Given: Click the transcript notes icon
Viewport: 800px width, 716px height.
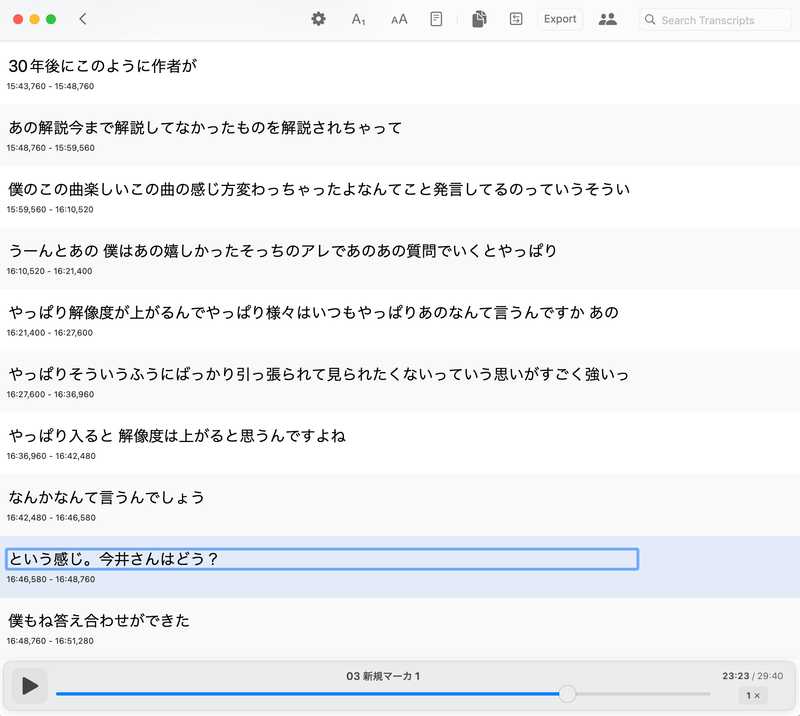Looking at the screenshot, I should (x=438, y=18).
